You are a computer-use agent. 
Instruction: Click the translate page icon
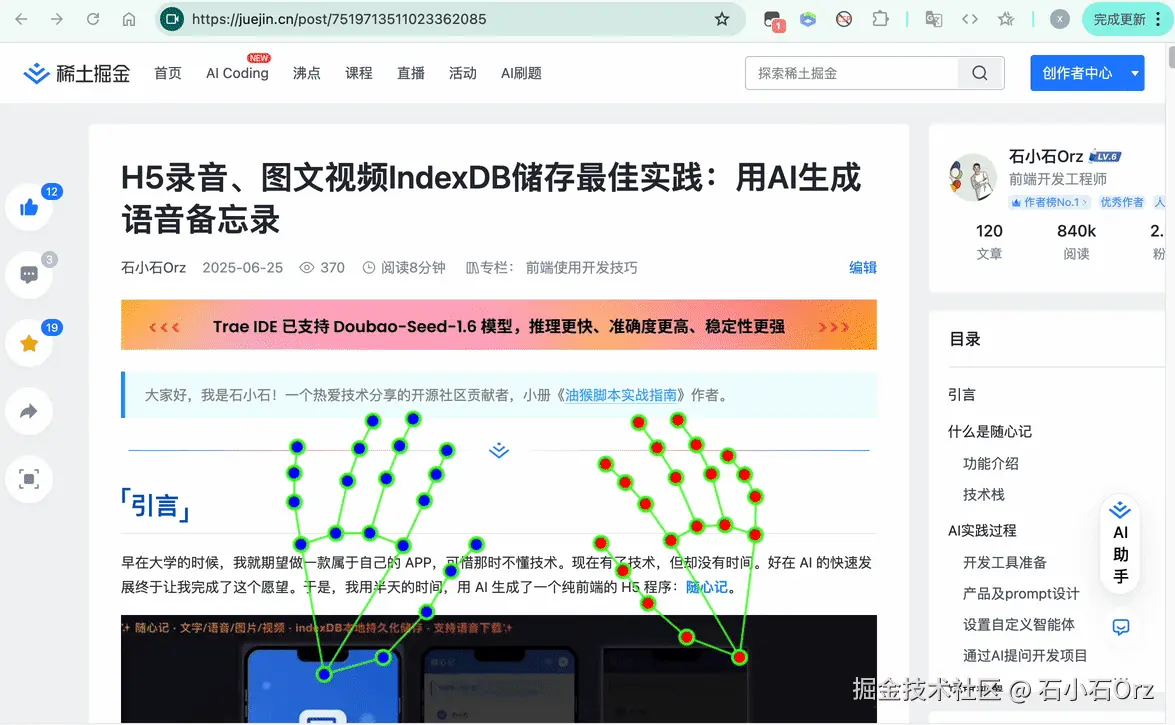click(934, 19)
